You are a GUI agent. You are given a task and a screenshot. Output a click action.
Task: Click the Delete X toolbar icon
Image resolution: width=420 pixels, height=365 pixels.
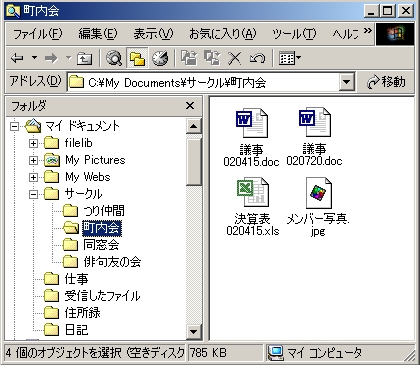pyautogui.click(x=235, y=59)
